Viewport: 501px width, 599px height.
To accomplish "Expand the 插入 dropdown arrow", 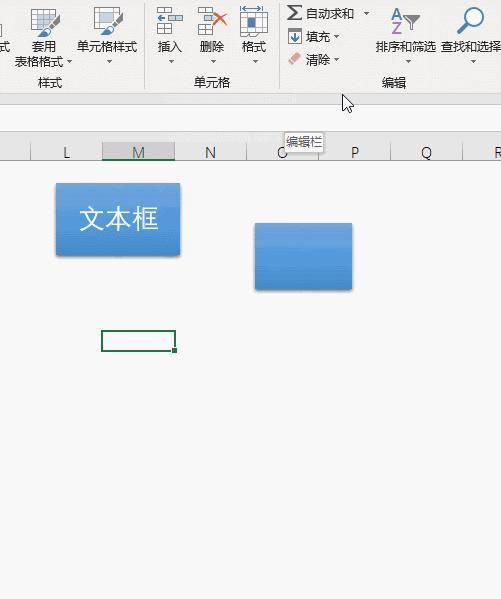I will coord(171,61).
